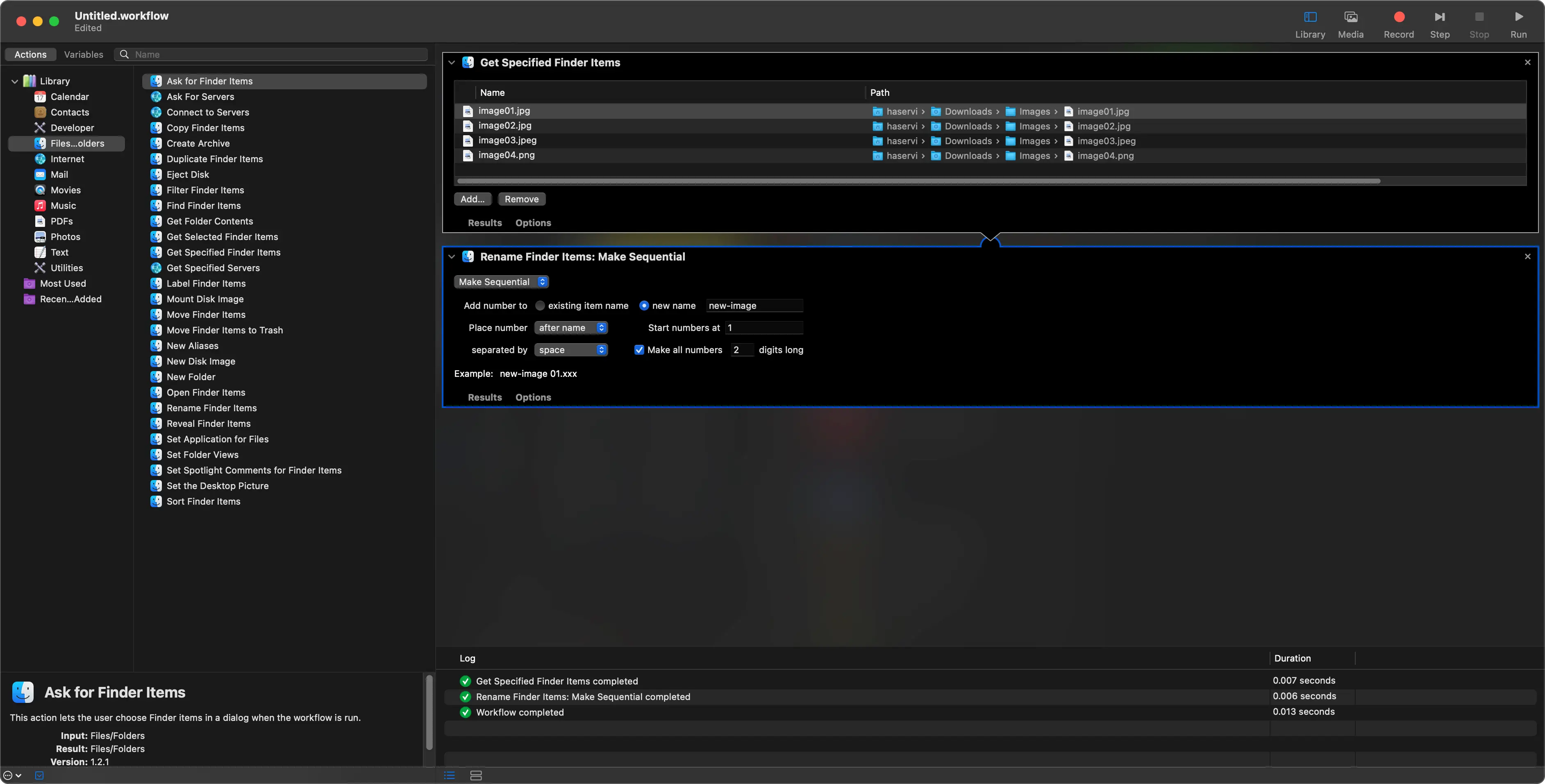This screenshot has width=1545, height=784.
Task: Toggle the description pane visibility icon
Action: click(39, 775)
